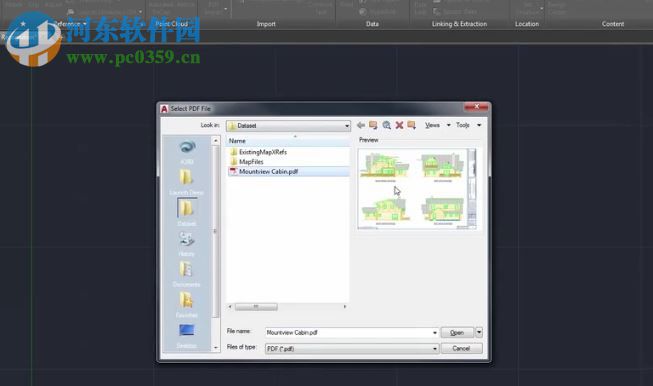Click the Linking & Extraction panel label

[459, 24]
